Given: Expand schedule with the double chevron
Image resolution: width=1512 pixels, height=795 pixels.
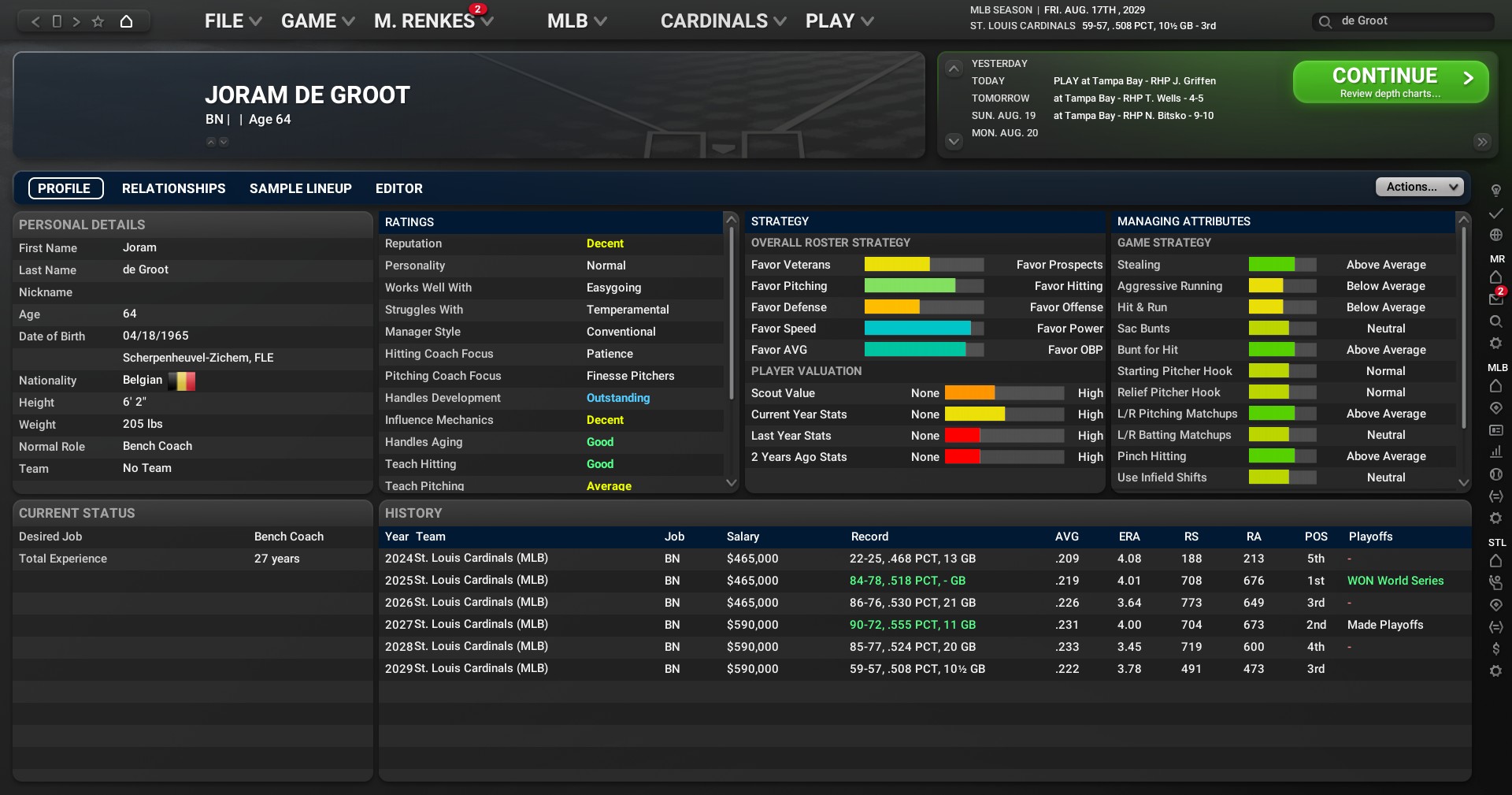Looking at the screenshot, I should pos(1482,142).
